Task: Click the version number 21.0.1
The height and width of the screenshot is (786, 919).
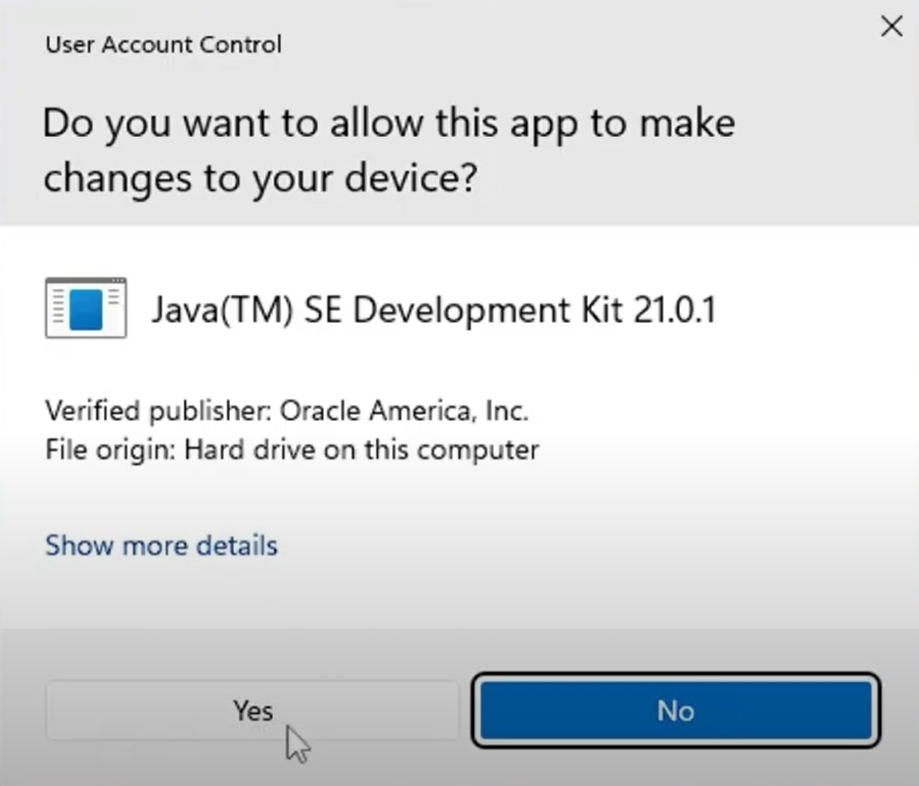Action: click(675, 311)
